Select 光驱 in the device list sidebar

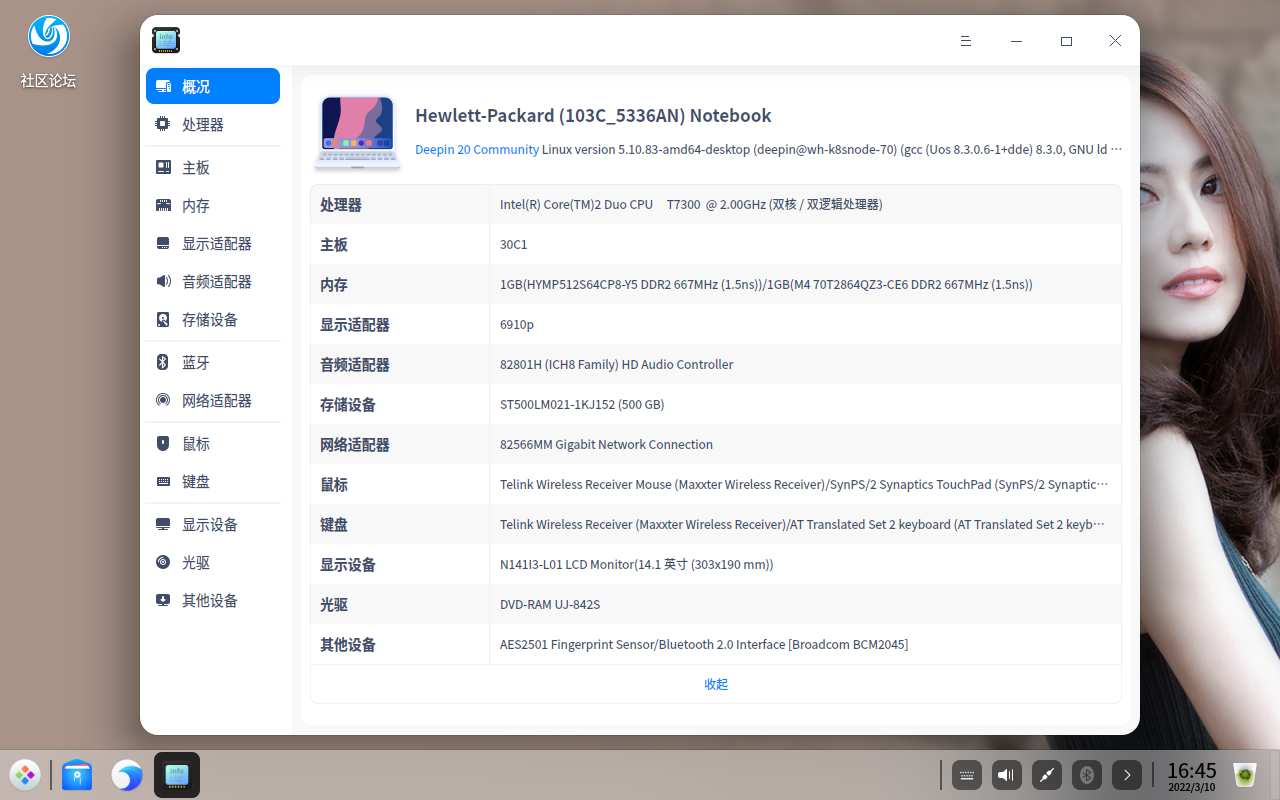(x=194, y=562)
